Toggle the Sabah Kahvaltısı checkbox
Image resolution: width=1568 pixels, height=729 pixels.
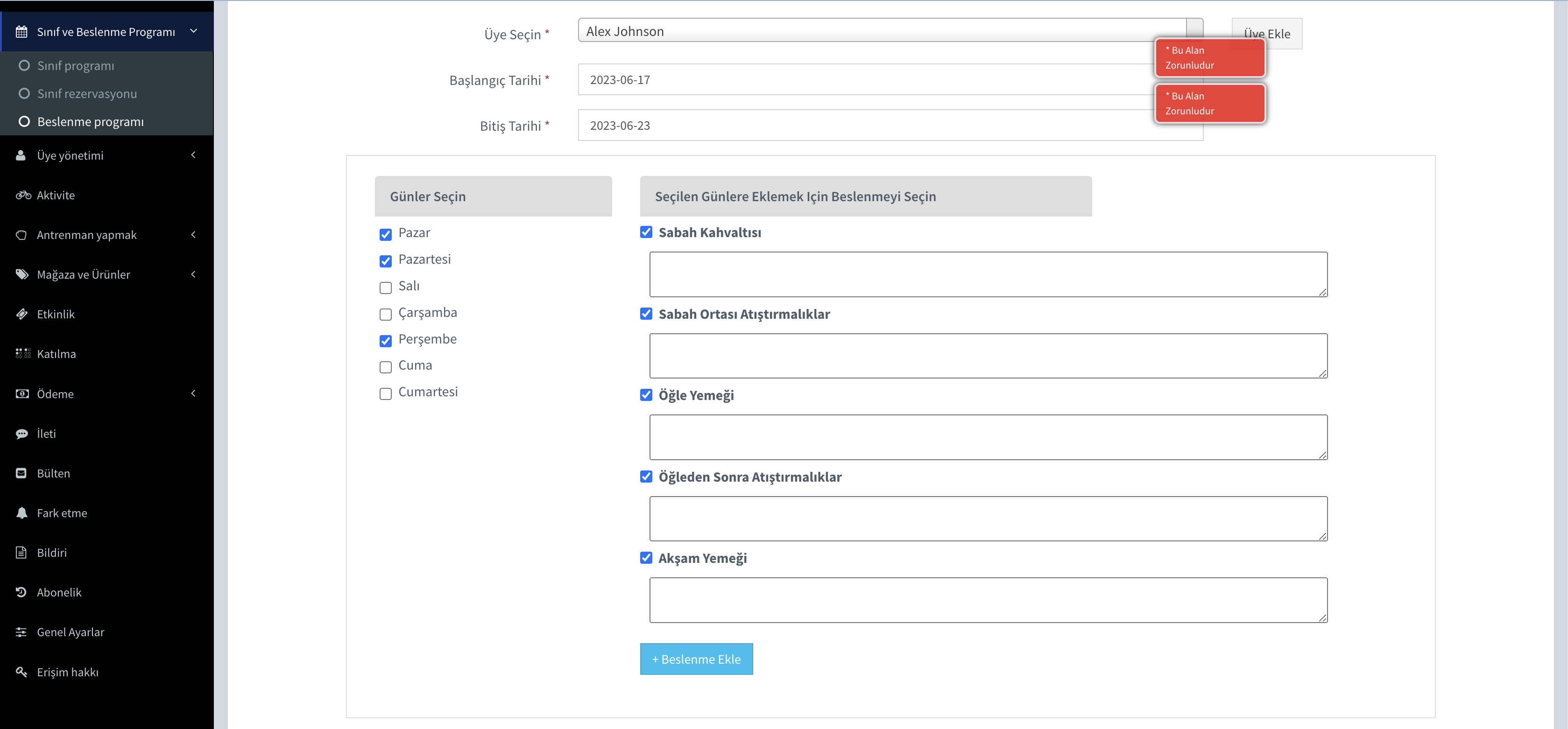click(646, 232)
